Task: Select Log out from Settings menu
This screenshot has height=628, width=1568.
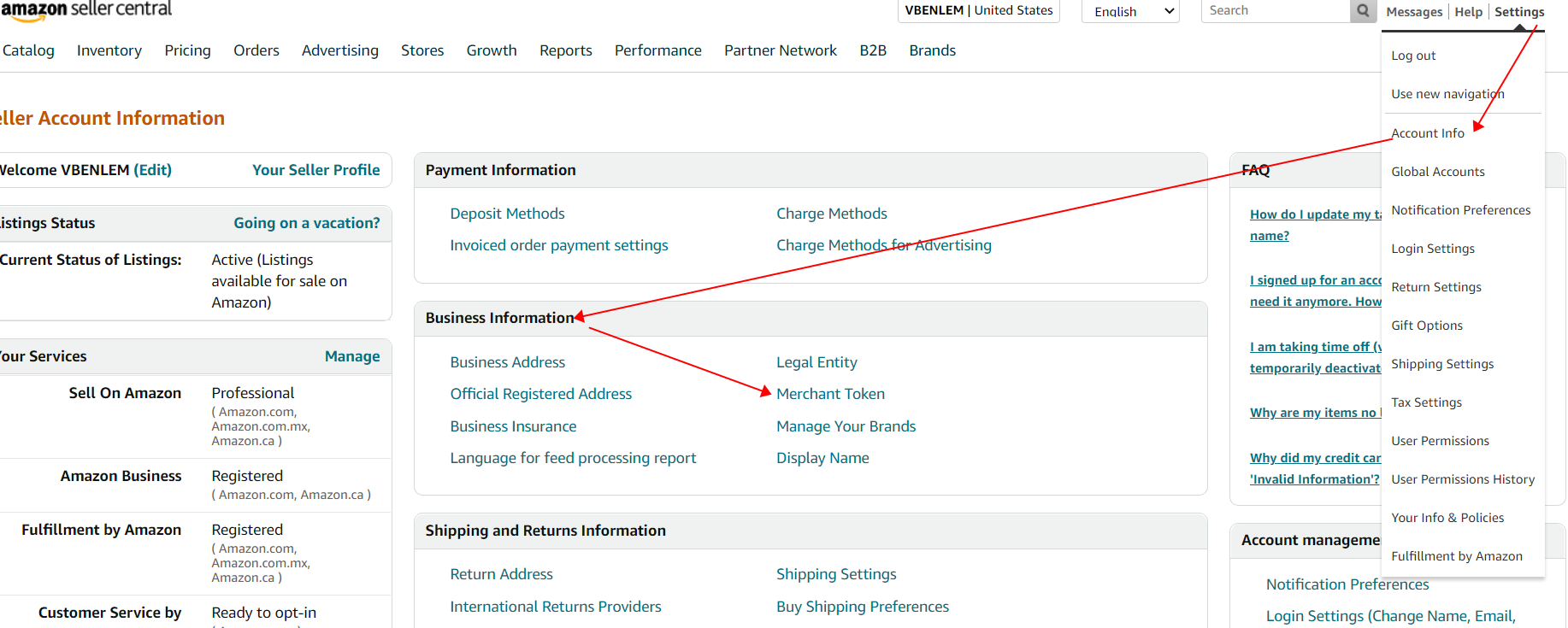Action: [1413, 56]
